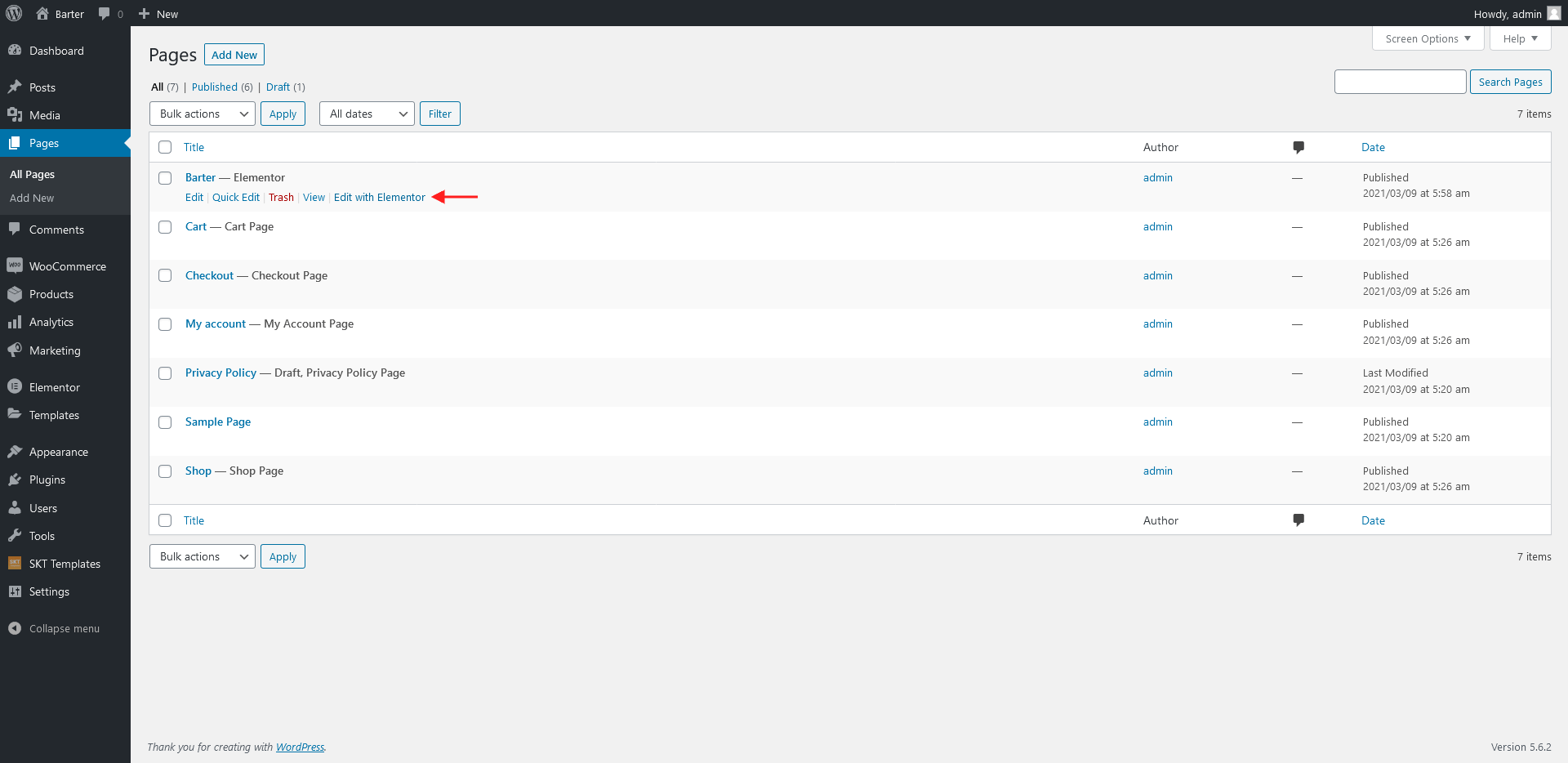Image resolution: width=1568 pixels, height=763 pixels.
Task: Click the View link for Barter
Action: 314,197
